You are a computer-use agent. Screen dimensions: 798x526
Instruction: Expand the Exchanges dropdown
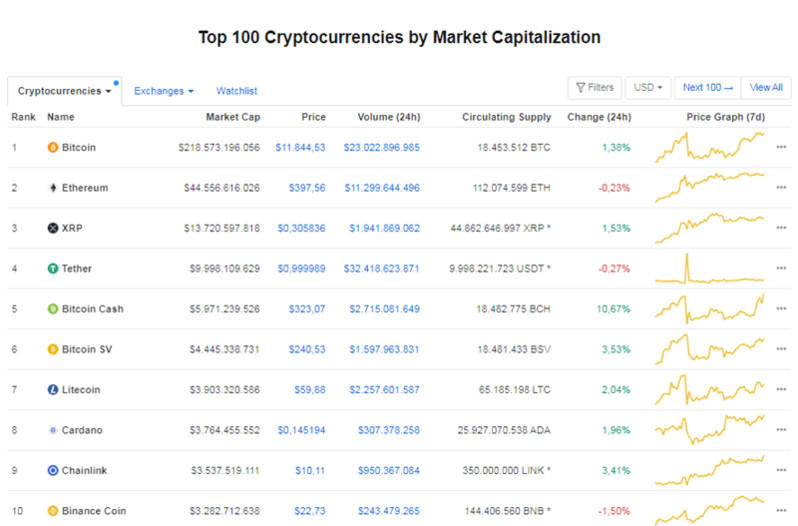click(x=164, y=91)
